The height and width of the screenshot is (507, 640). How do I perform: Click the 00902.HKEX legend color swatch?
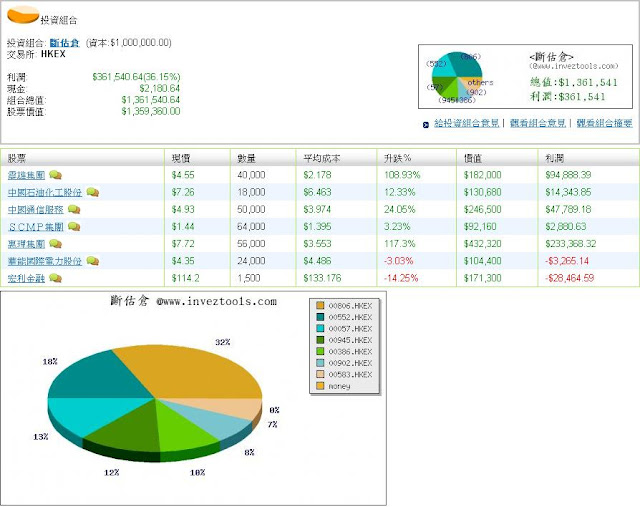pos(320,362)
